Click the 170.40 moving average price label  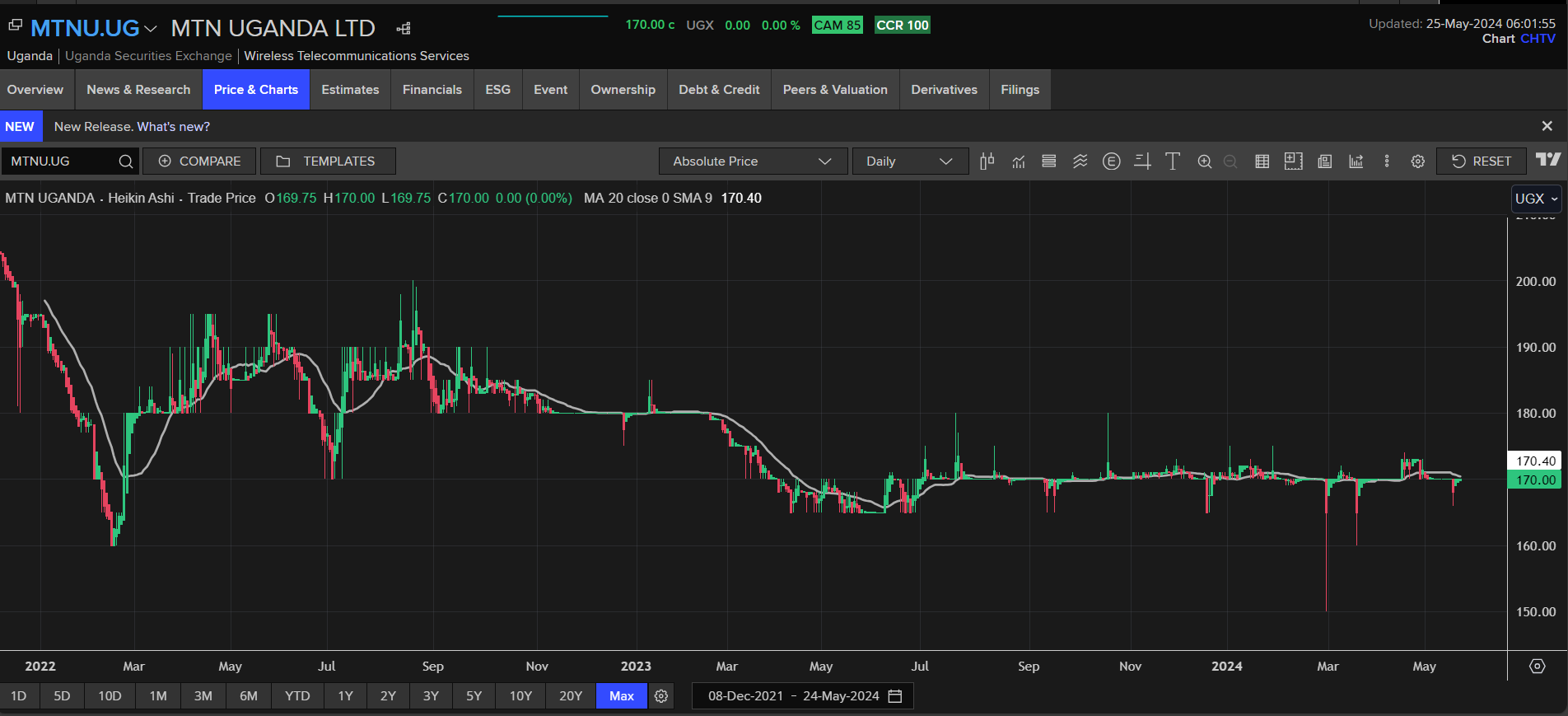(x=1535, y=461)
